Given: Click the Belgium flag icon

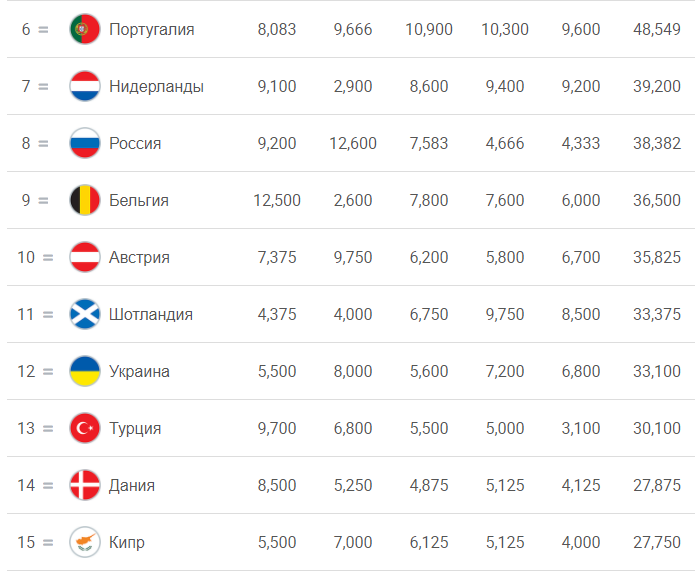Looking at the screenshot, I should tap(85, 201).
